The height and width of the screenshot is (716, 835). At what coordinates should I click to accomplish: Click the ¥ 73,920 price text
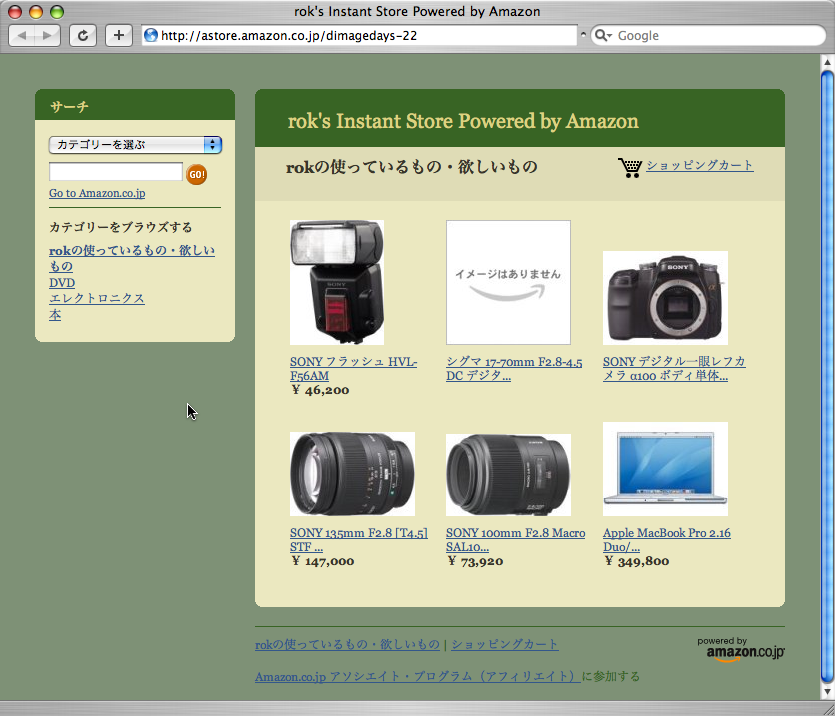475,561
